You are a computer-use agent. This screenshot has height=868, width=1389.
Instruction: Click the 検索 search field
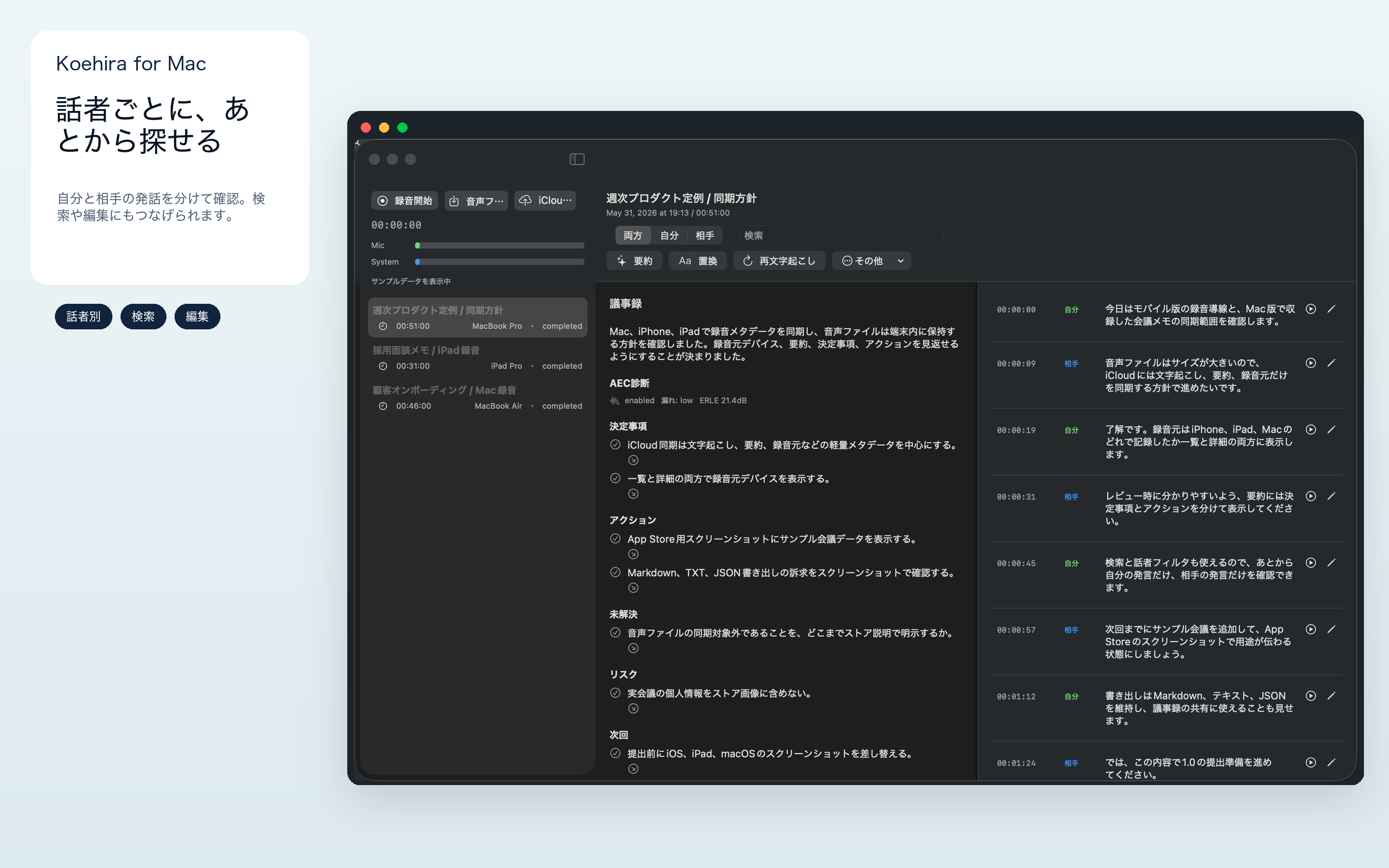(841, 235)
